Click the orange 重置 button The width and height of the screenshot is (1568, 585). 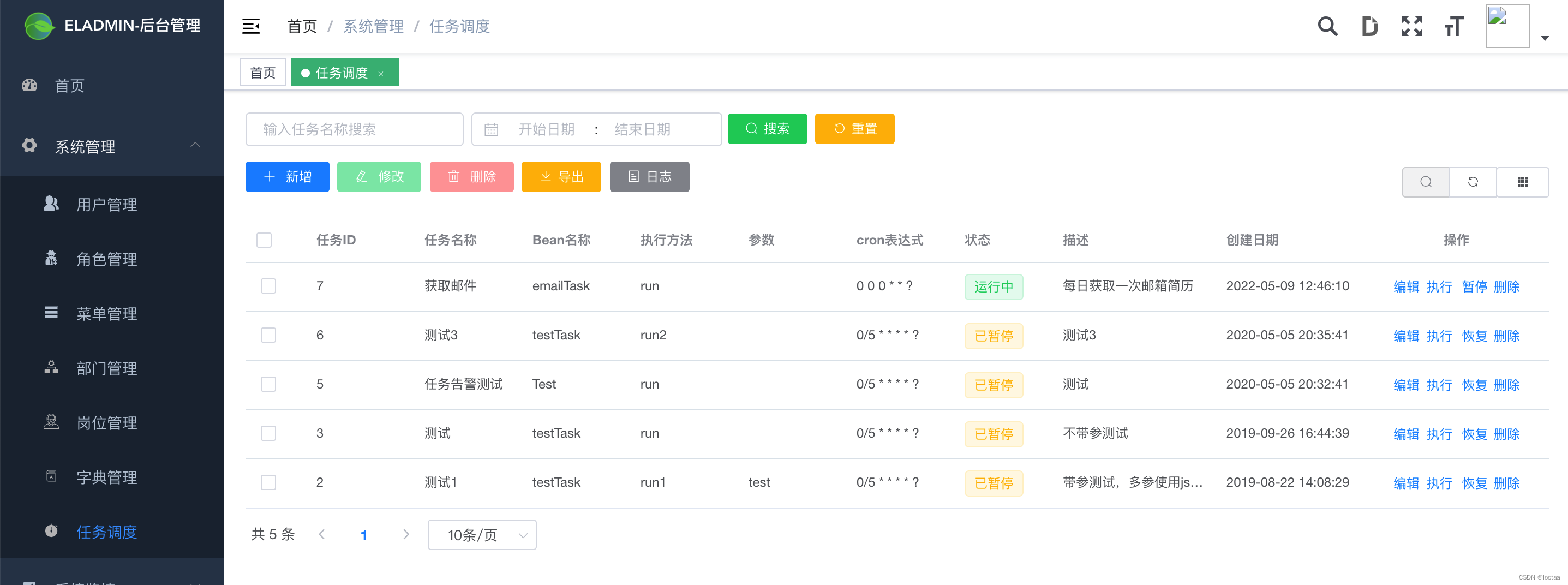click(x=854, y=128)
